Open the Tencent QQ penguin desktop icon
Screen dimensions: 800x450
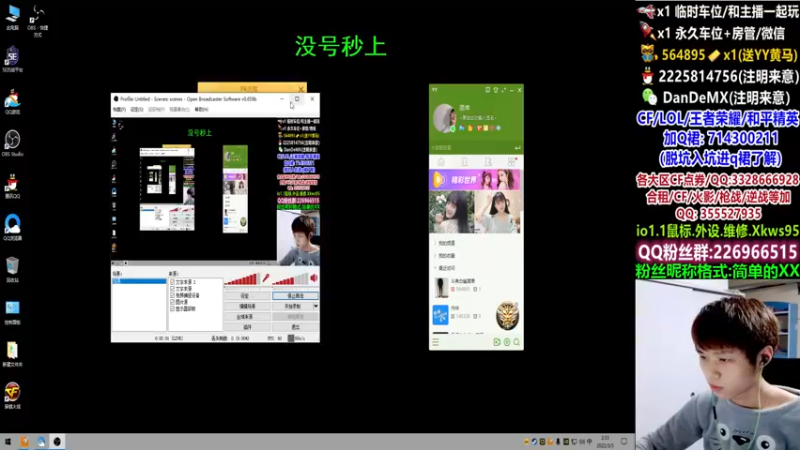tap(12, 185)
